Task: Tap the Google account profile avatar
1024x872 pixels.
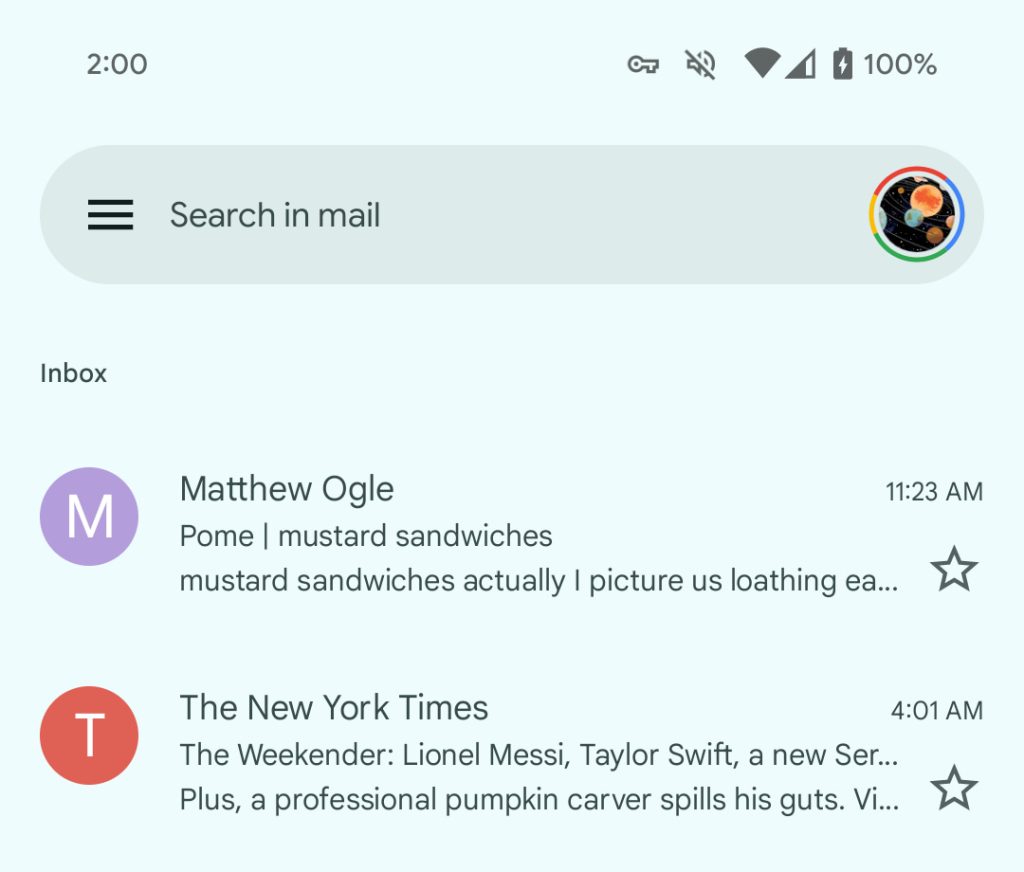Action: point(916,215)
